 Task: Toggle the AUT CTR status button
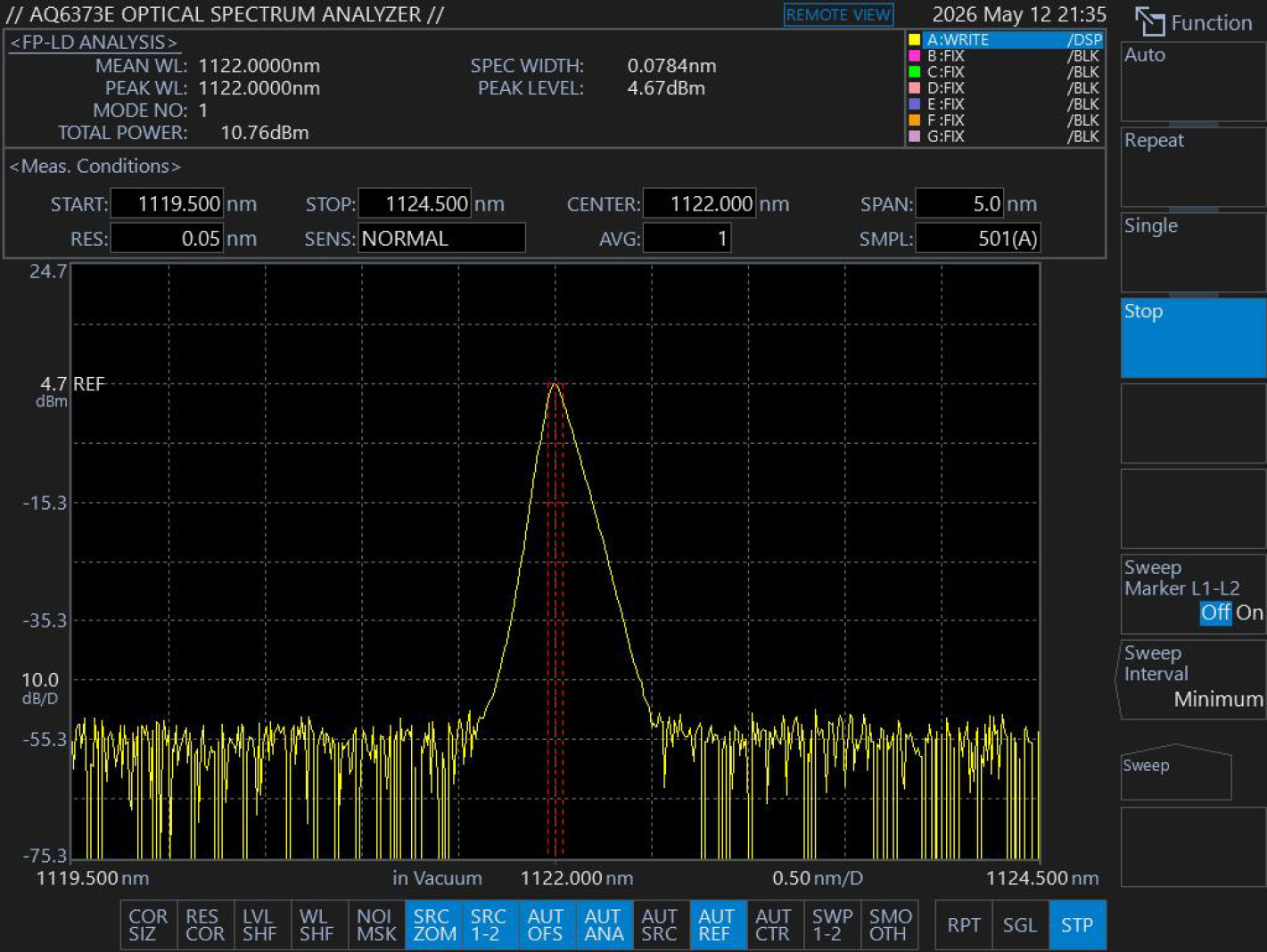(776, 925)
